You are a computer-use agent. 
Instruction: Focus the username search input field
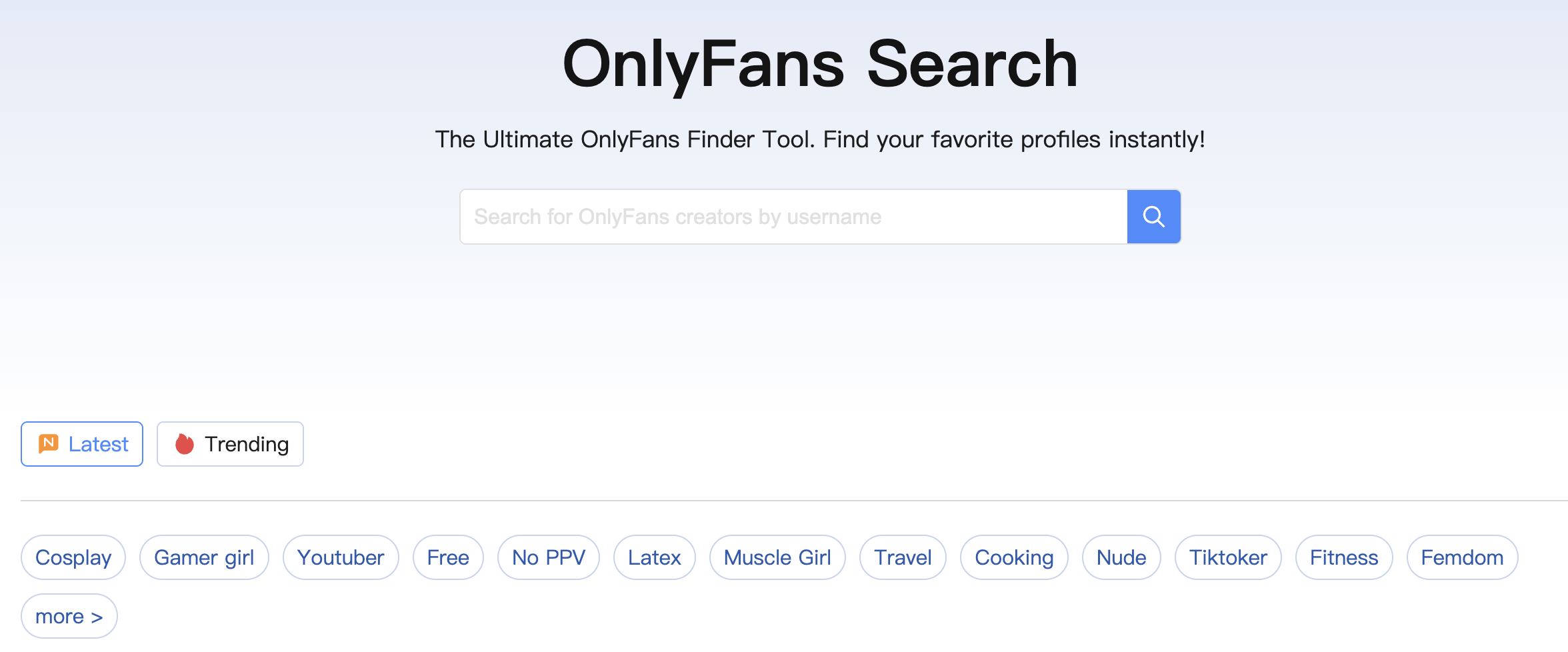793,217
